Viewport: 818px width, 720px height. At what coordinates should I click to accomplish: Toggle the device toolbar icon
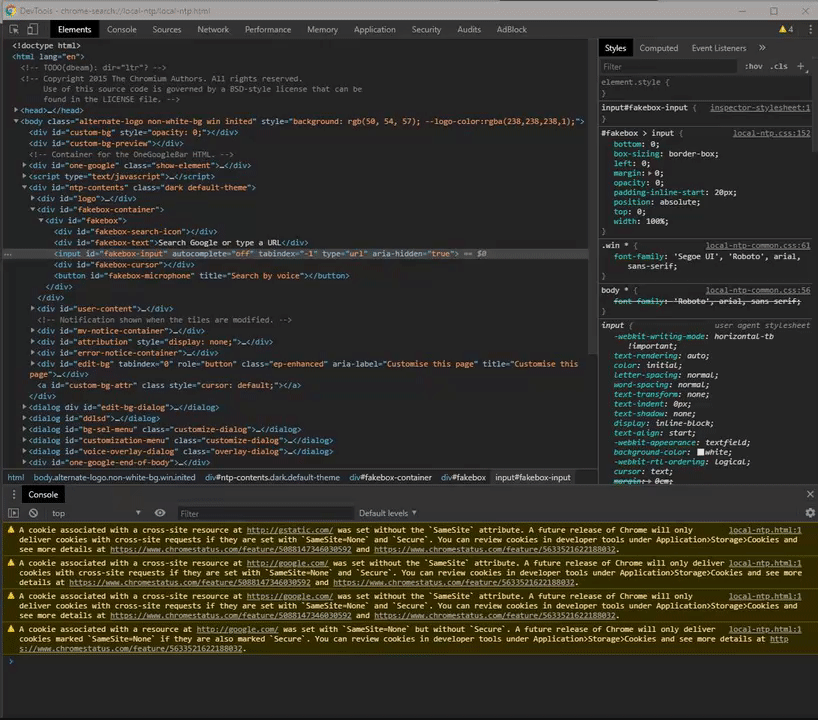tap(35, 30)
